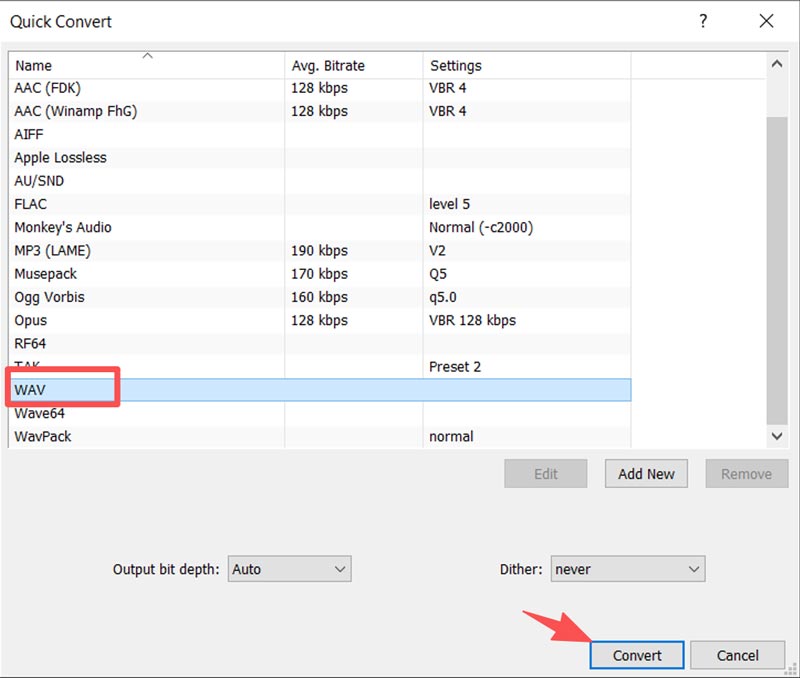
Task: Click the Avg. Bitrate column header
Action: coord(354,65)
